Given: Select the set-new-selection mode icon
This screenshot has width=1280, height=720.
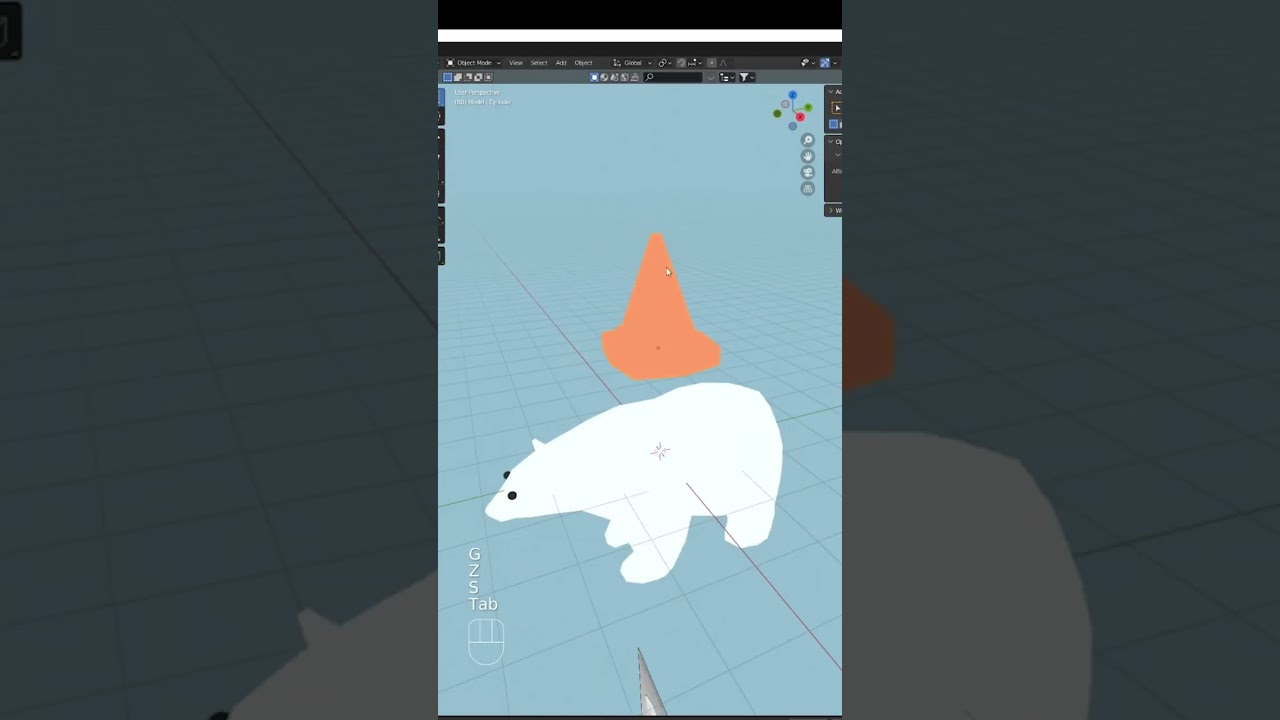Looking at the screenshot, I should tap(447, 77).
